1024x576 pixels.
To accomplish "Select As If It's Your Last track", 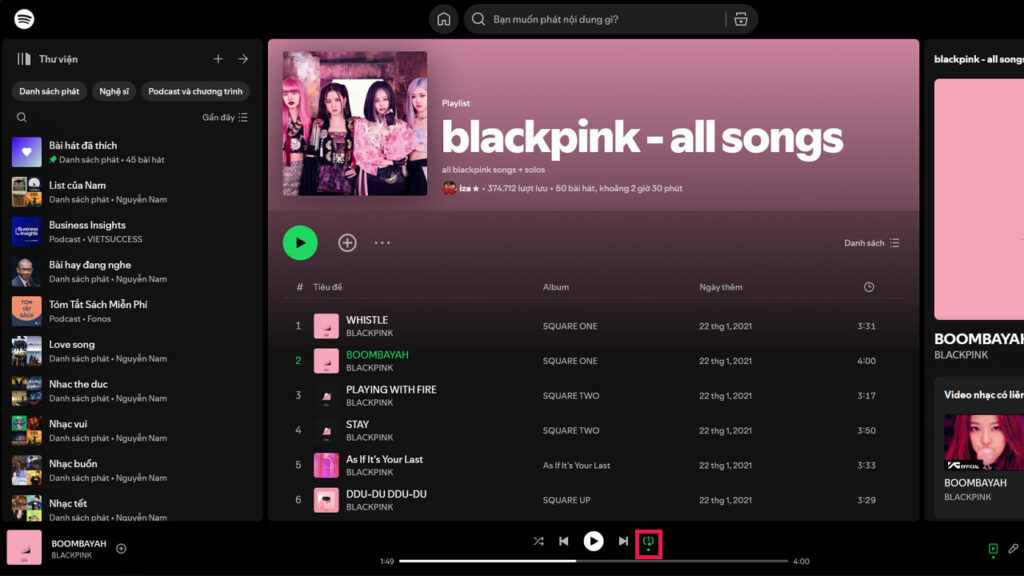I will click(594, 465).
